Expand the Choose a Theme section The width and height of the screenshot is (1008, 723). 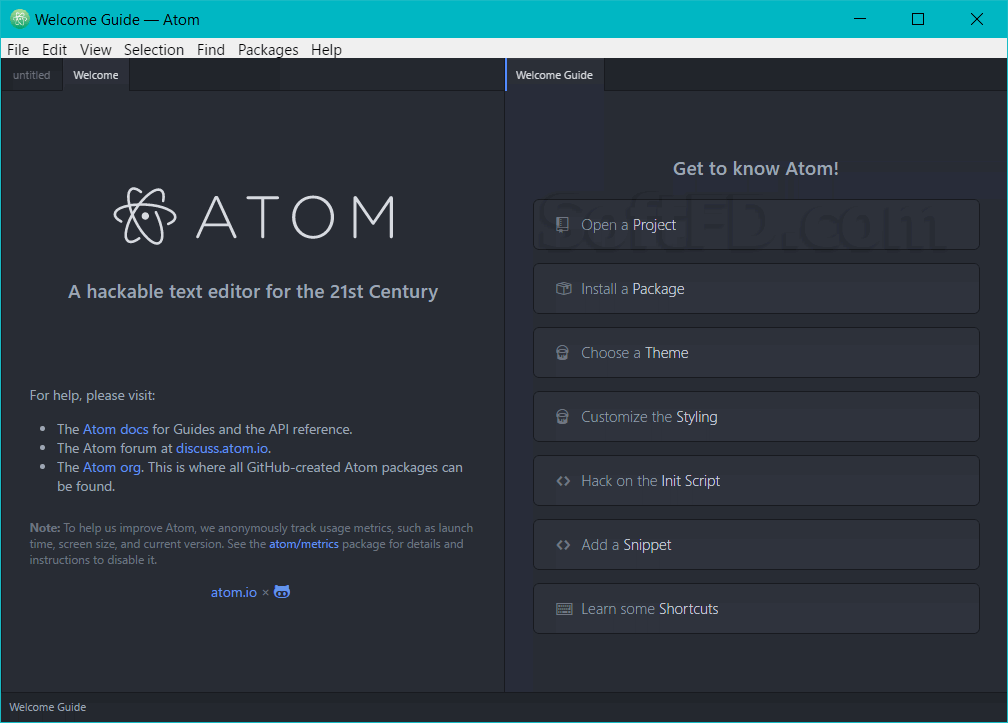click(756, 353)
